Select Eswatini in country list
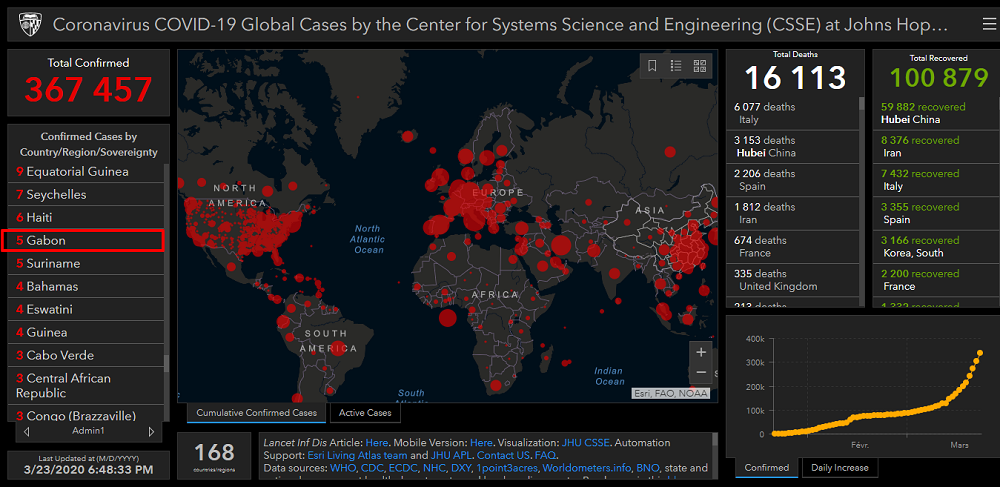The width and height of the screenshot is (1000, 487). click(x=86, y=309)
